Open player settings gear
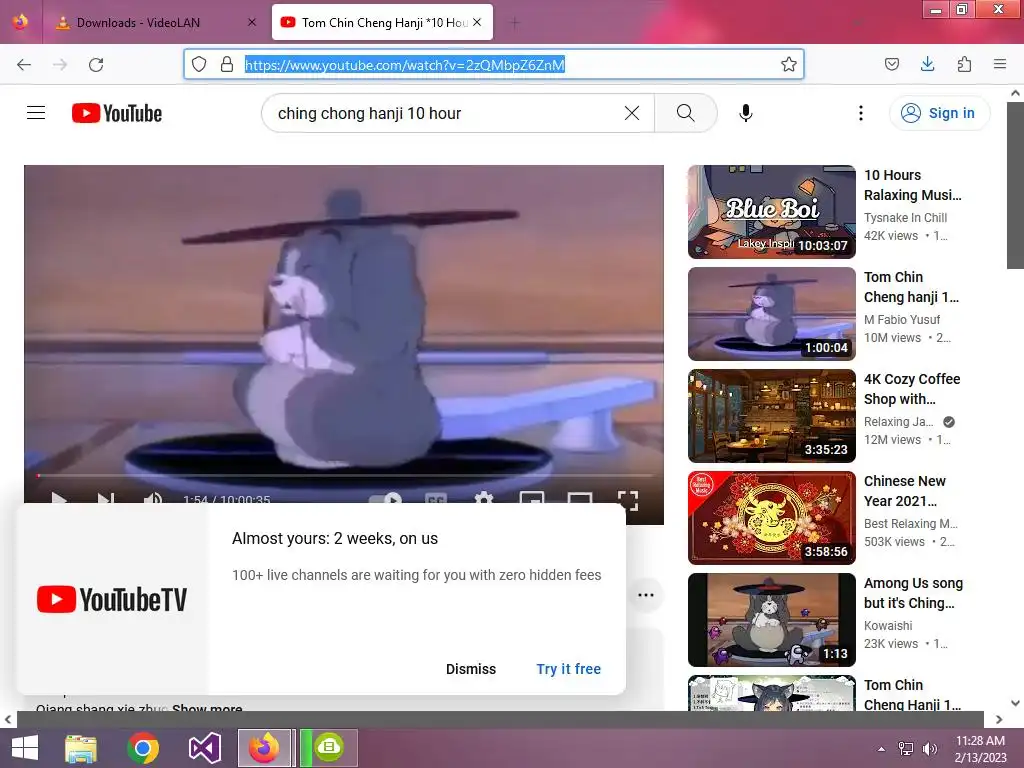Image resolution: width=1024 pixels, height=768 pixels. [483, 500]
